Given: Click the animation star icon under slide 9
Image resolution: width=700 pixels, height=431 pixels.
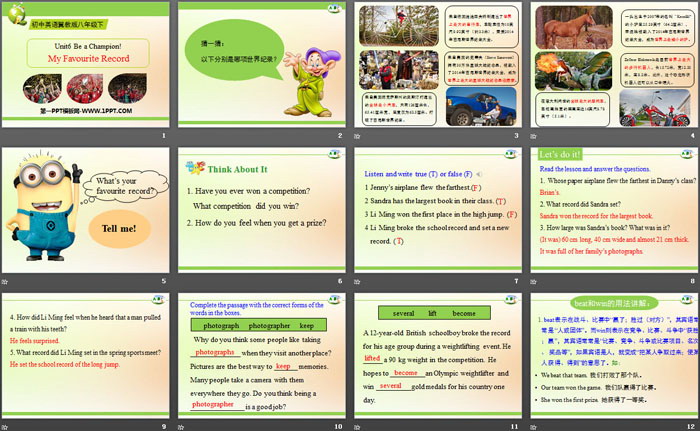Looking at the screenshot, I should [x=5, y=427].
